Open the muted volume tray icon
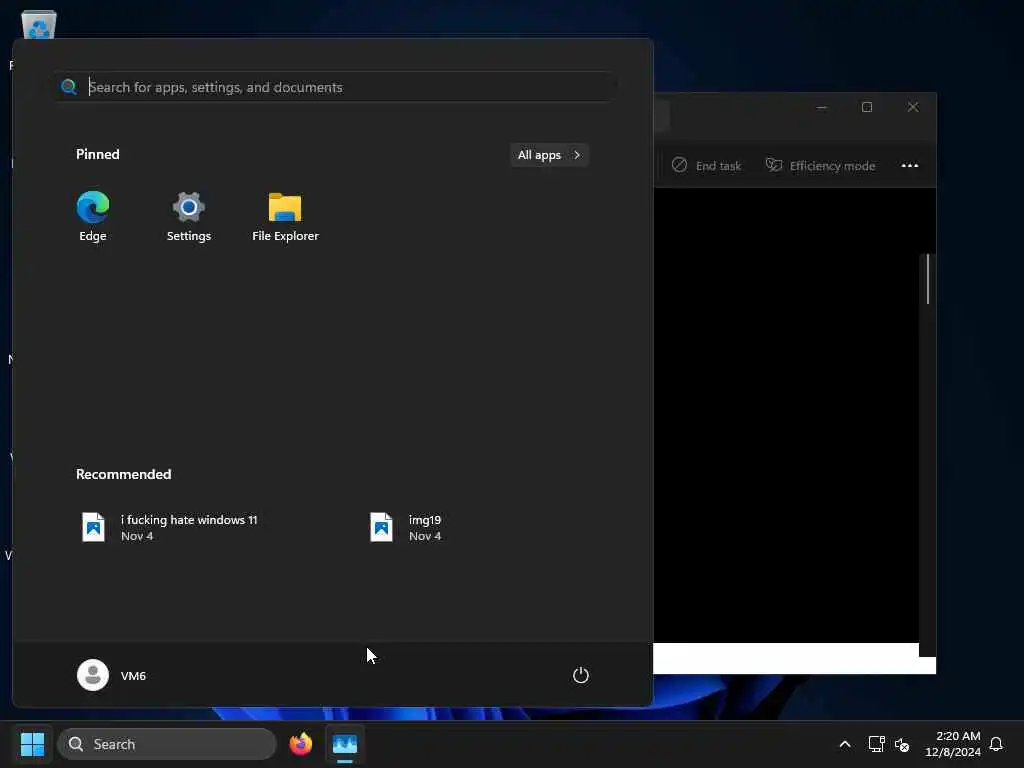The image size is (1024, 768). point(902,744)
